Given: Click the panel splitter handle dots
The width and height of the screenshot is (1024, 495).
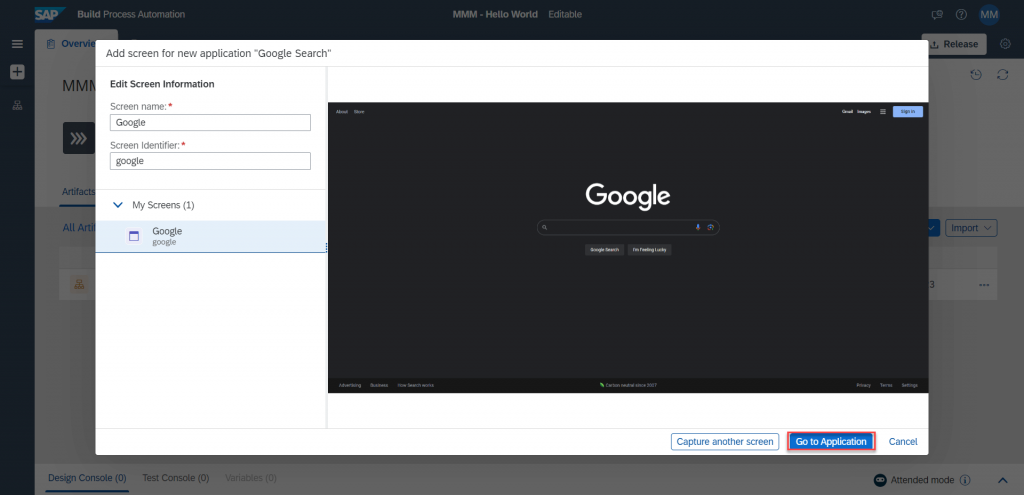Looking at the screenshot, I should (326, 247).
